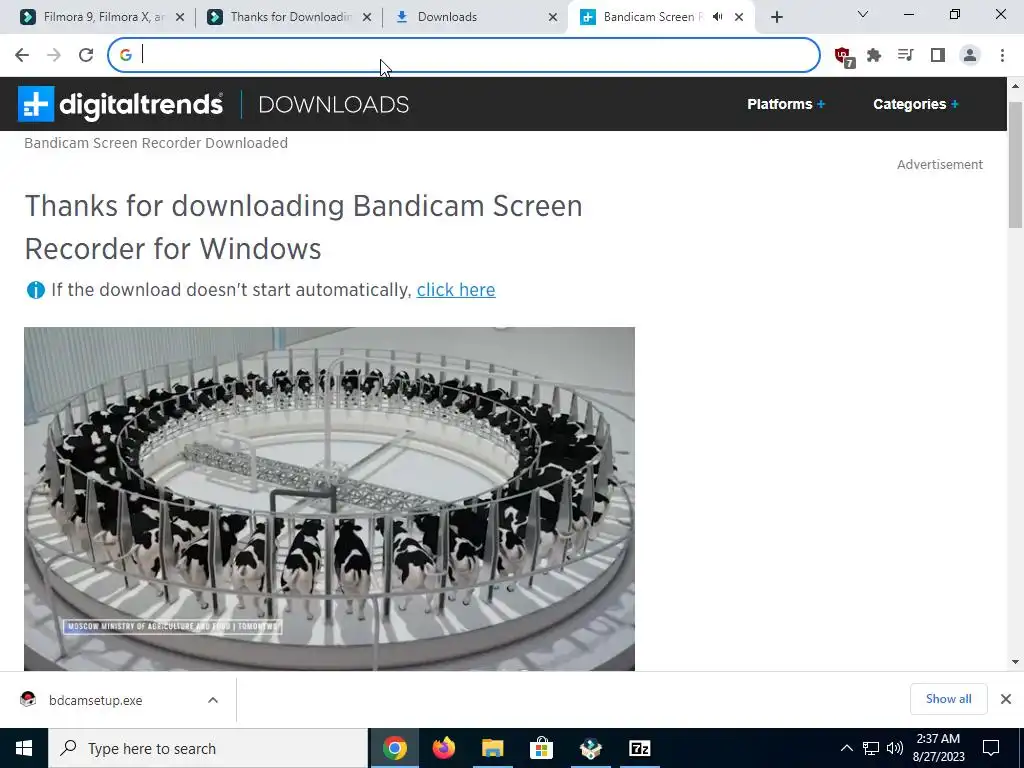Click the Bandicam Screen Recorder Downloaded breadcrumb

tap(156, 143)
